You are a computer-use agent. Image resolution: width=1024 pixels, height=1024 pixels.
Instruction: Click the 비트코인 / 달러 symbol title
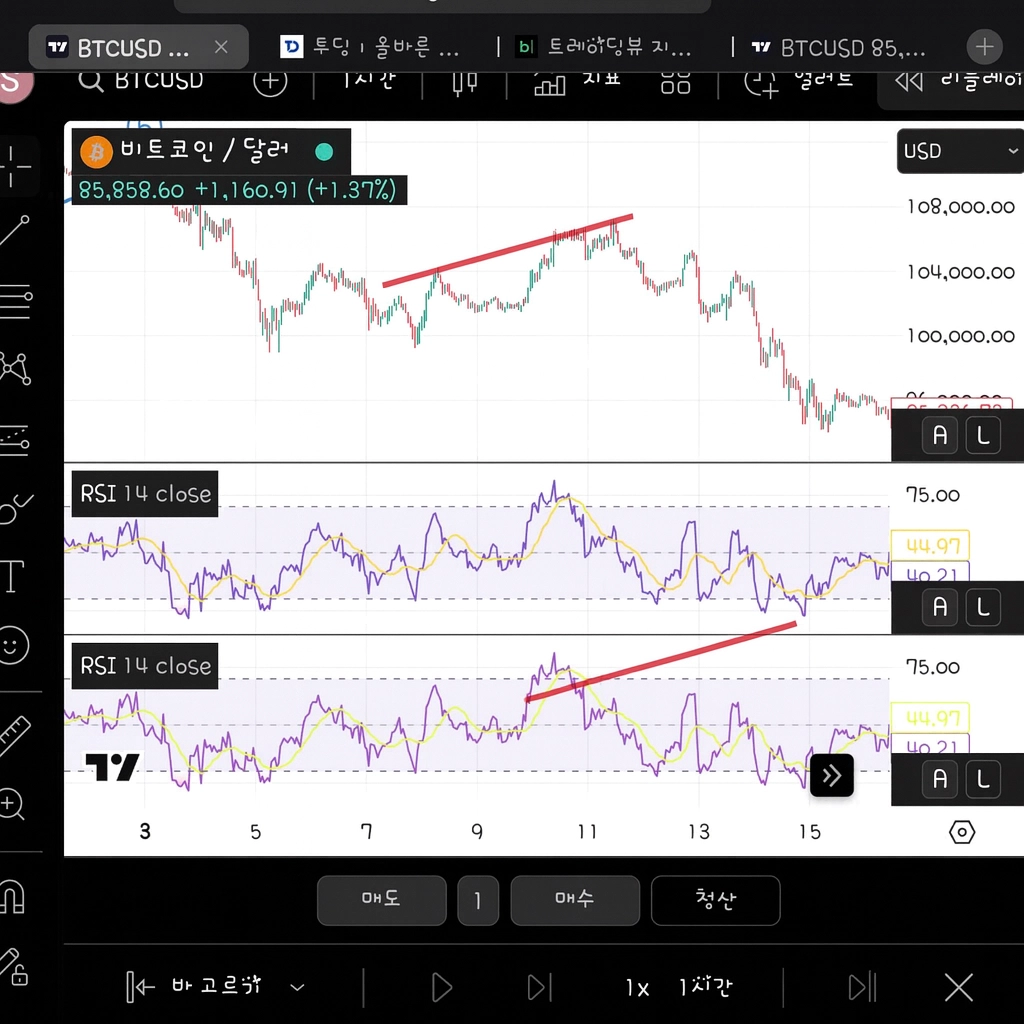tap(205, 150)
